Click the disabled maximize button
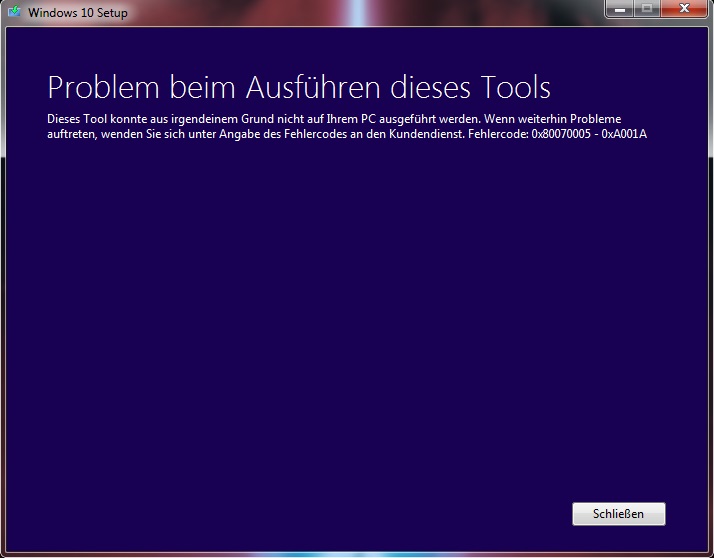 [647, 9]
